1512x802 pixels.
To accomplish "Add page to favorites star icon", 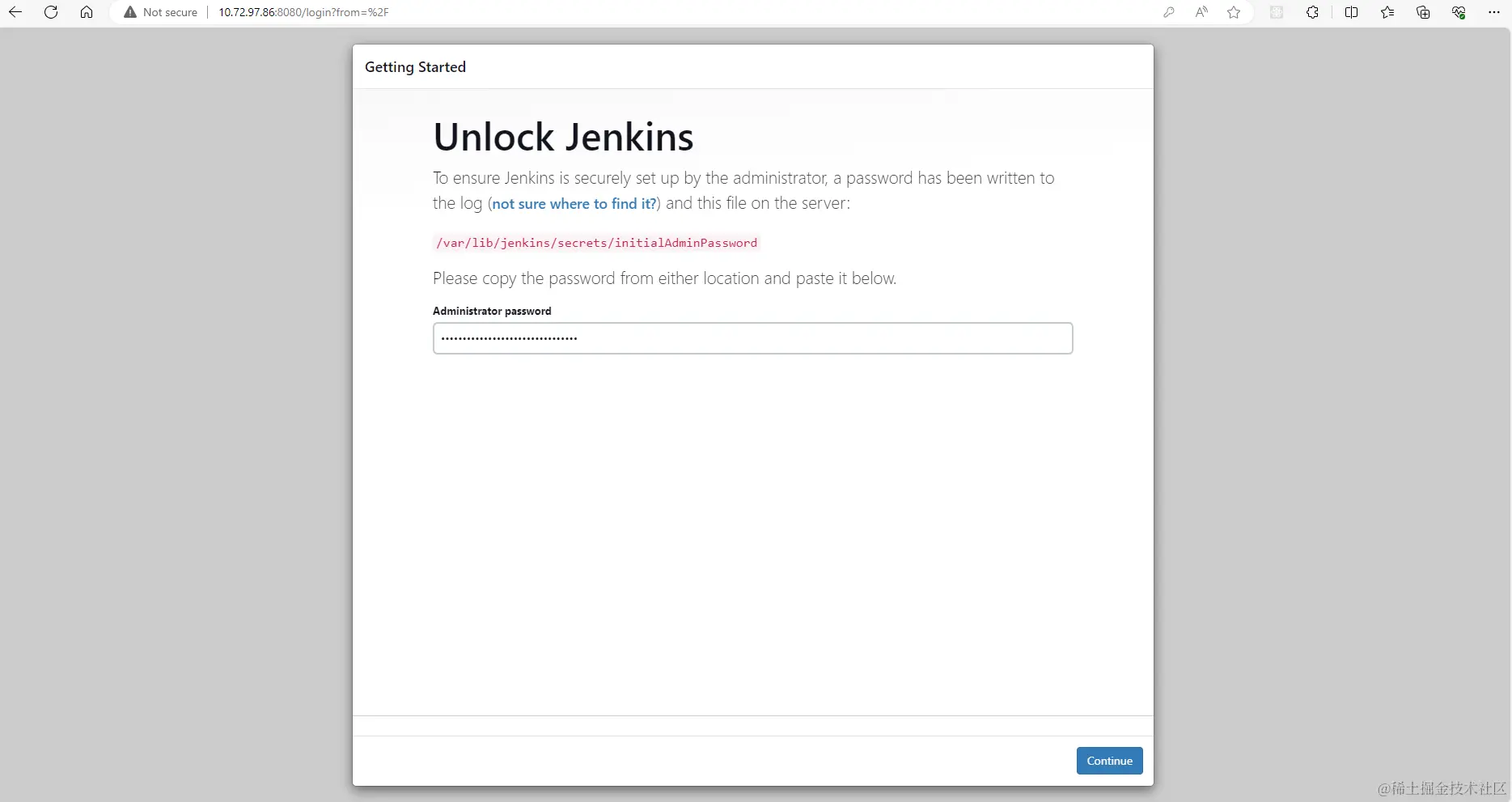I will coord(1234,12).
